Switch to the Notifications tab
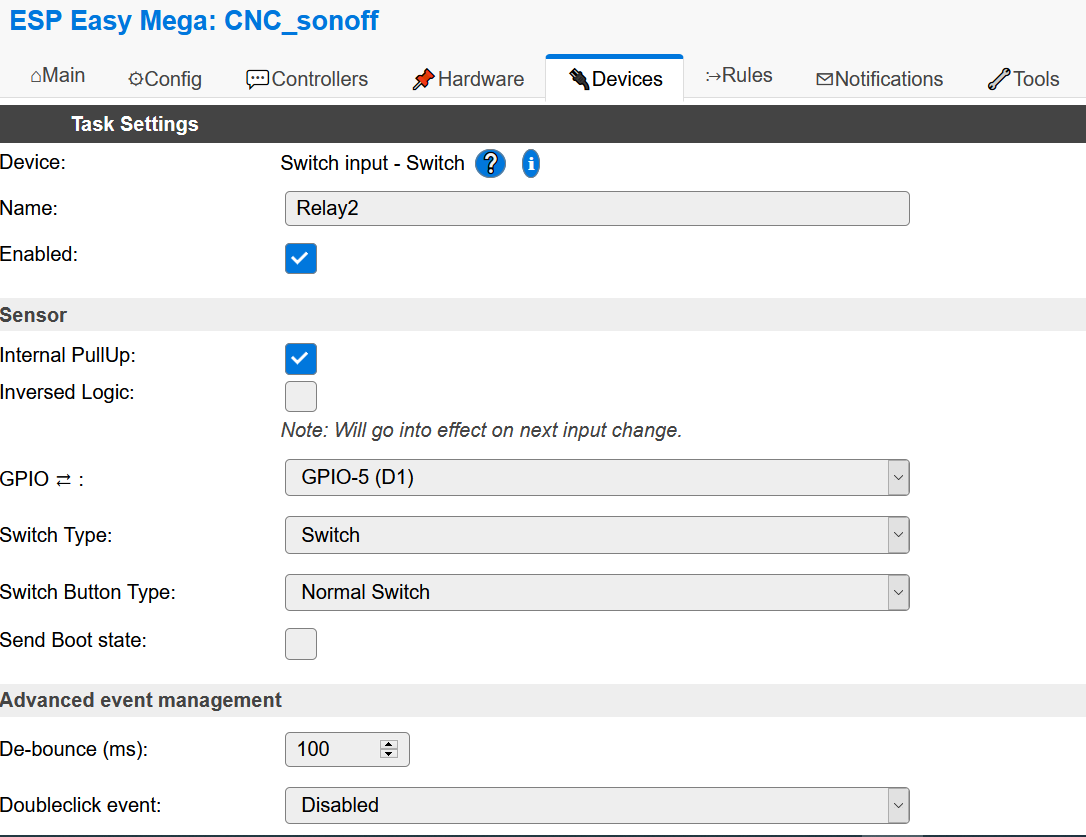Screen dimensions: 1086x837 coord(880,79)
